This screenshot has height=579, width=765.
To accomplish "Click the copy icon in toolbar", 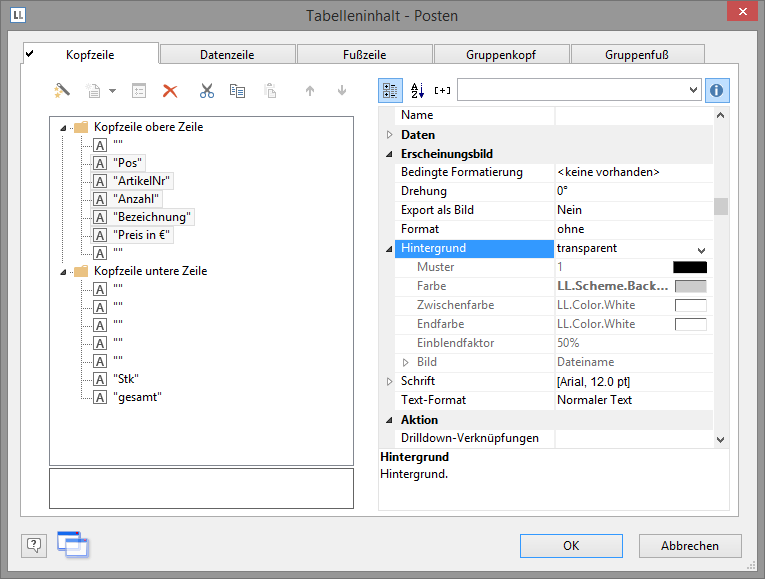I will point(237,91).
